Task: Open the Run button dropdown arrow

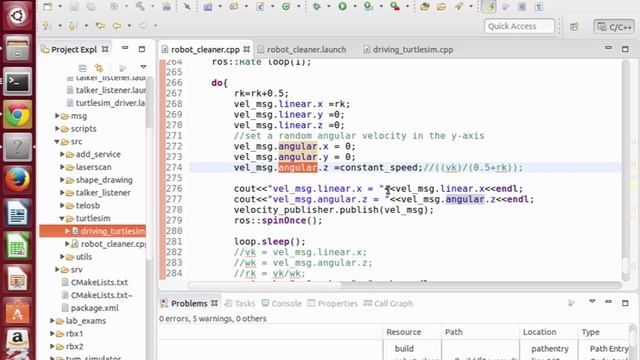Action: tap(354, 6)
